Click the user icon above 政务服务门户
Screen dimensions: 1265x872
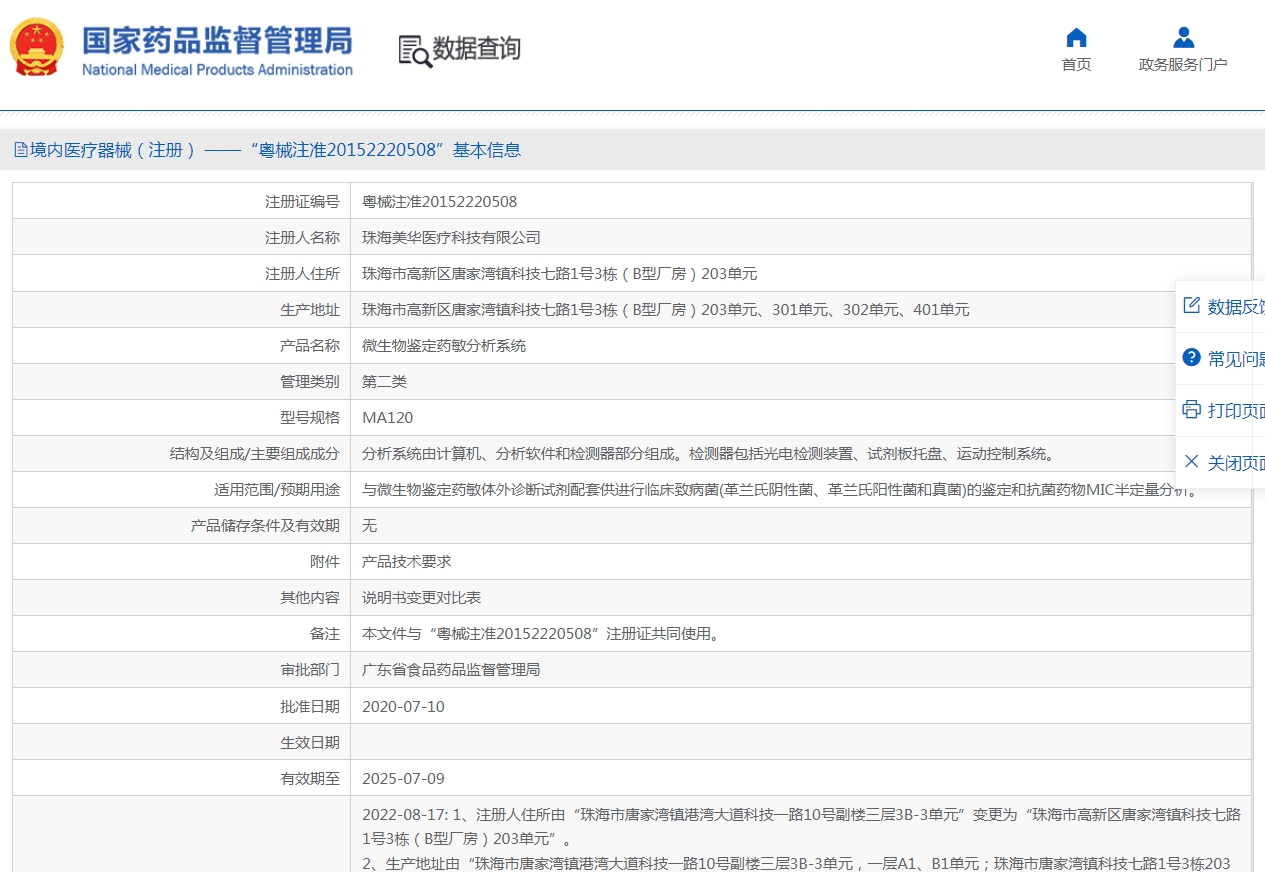click(x=1183, y=38)
